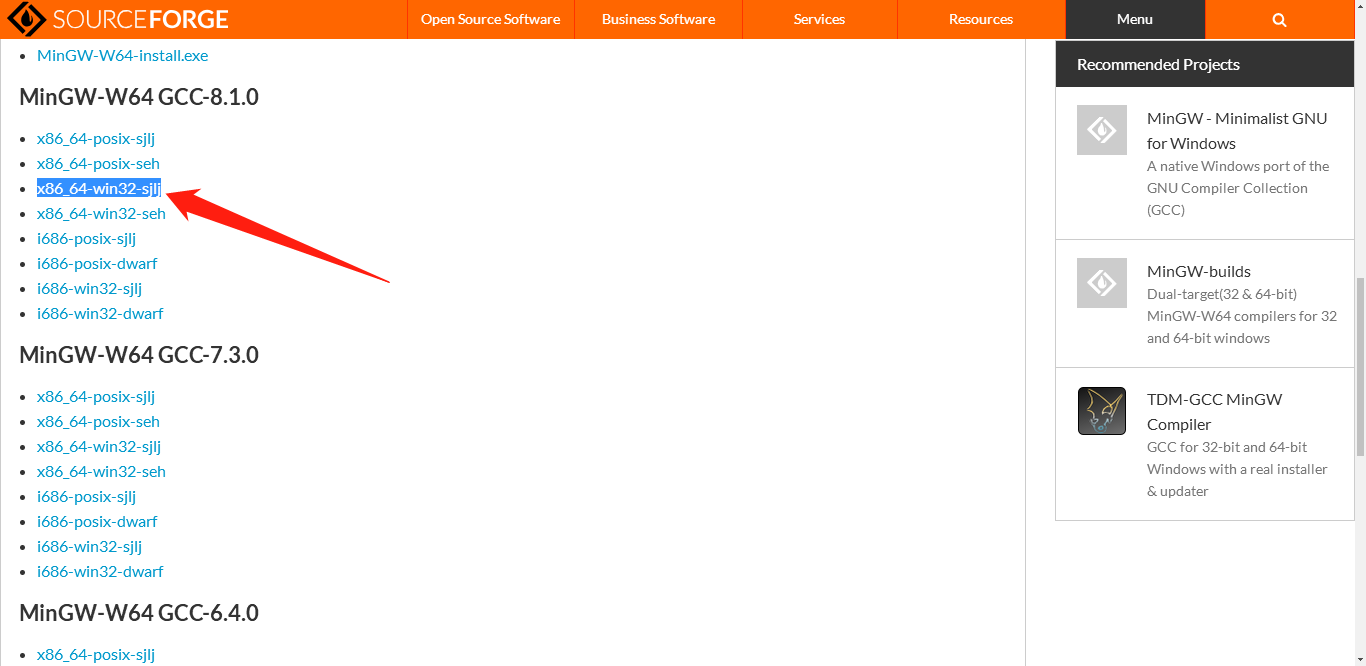This screenshot has height=666, width=1366.
Task: Open GCC-8.1.0 x86_64-posix-sjlj link
Action: [96, 138]
